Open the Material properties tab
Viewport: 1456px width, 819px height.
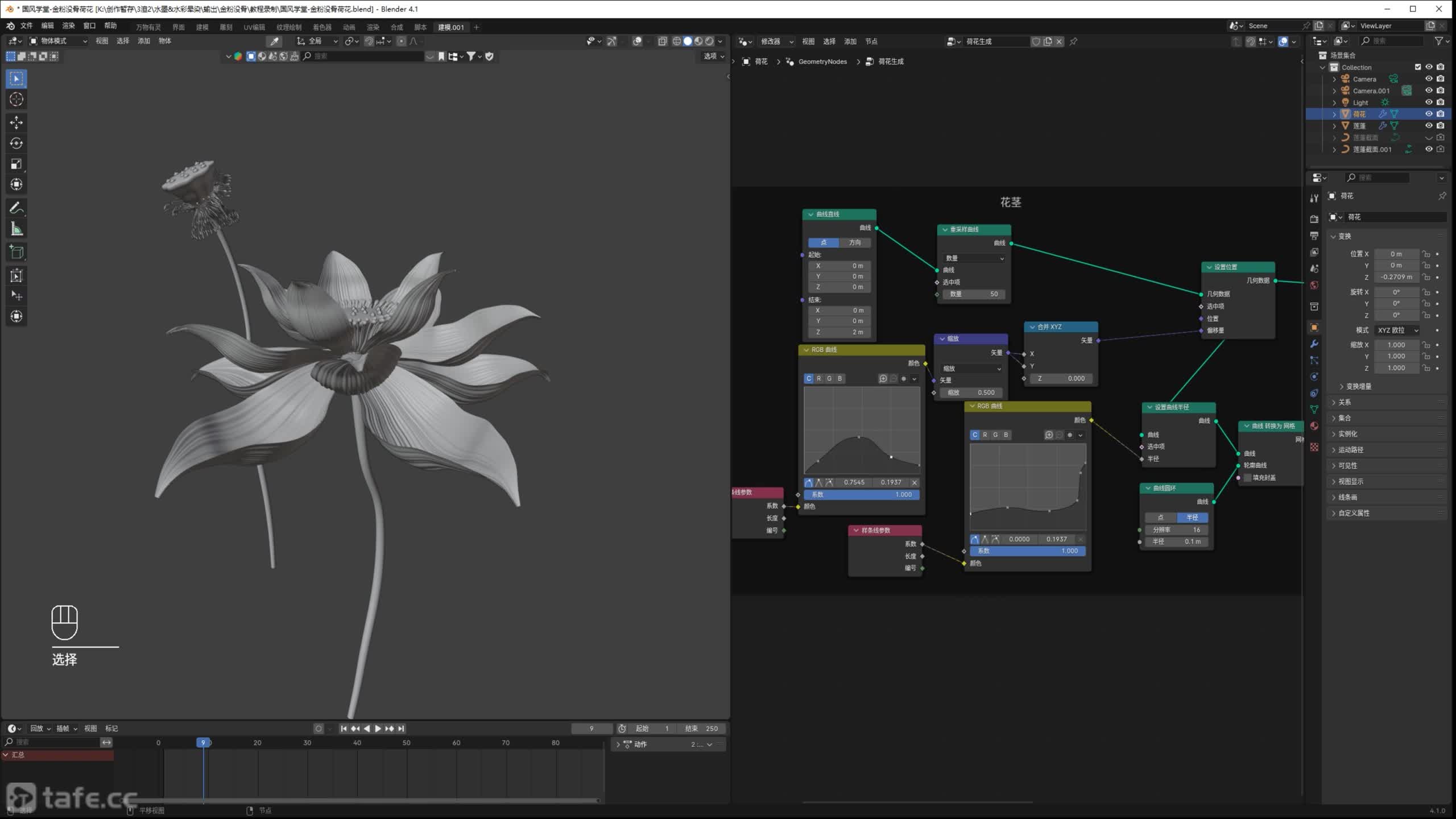pos(1314,426)
